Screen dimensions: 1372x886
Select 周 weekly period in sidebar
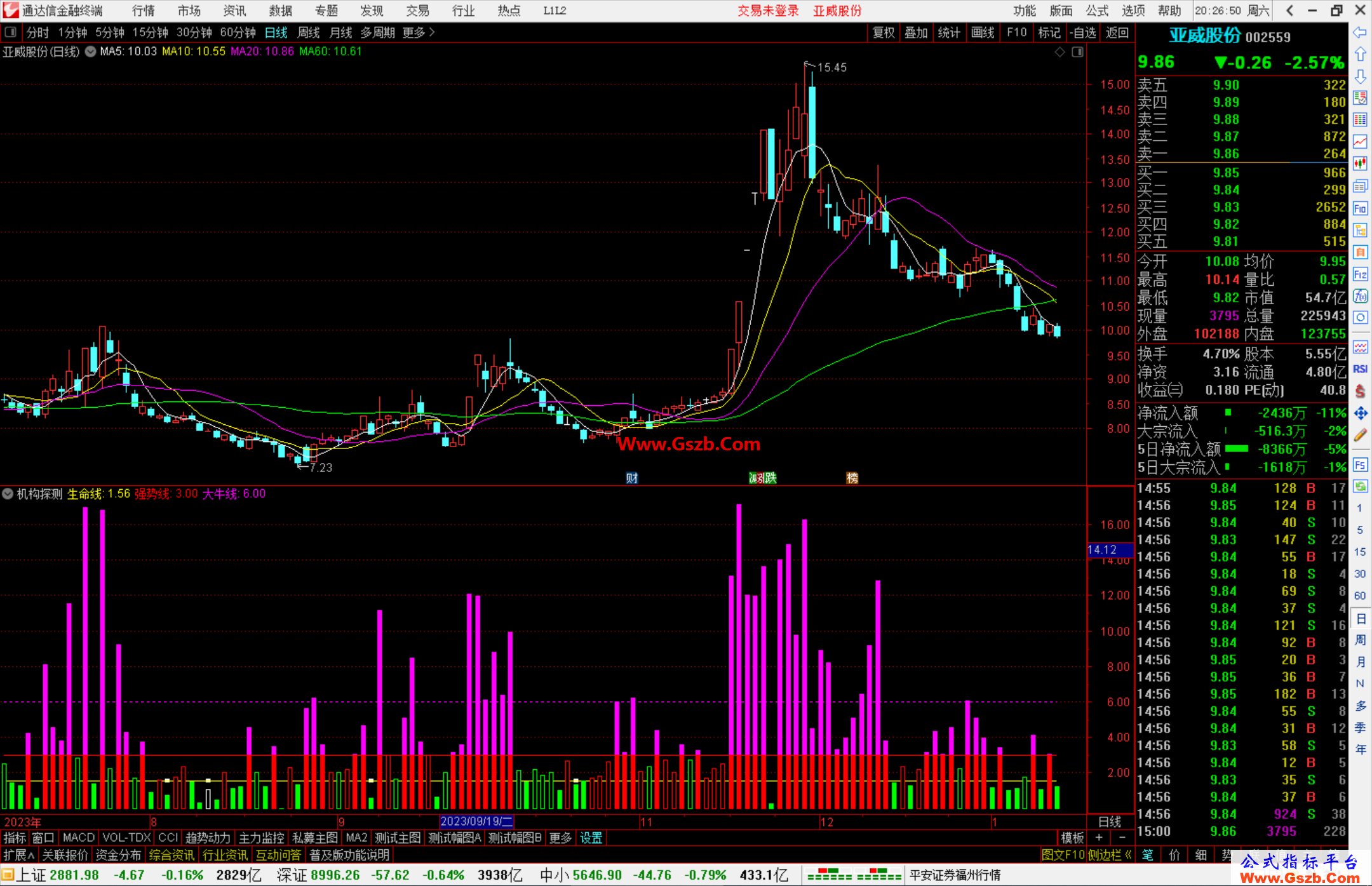[x=1360, y=640]
